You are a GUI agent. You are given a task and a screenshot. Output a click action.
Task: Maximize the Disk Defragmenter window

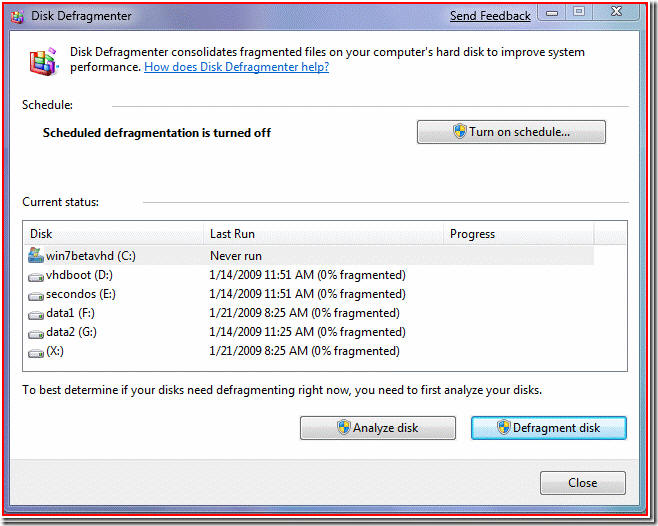[x=579, y=12]
